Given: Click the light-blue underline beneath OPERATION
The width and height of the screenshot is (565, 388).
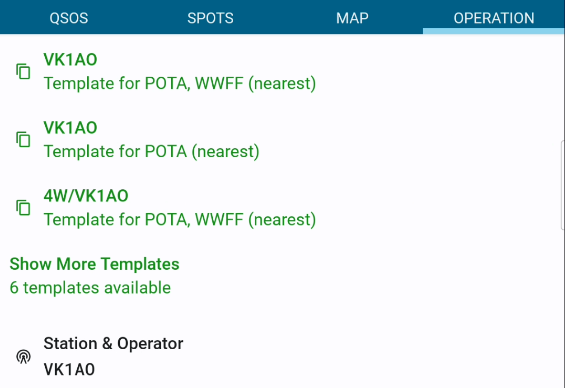Looking at the screenshot, I should coord(494,32).
